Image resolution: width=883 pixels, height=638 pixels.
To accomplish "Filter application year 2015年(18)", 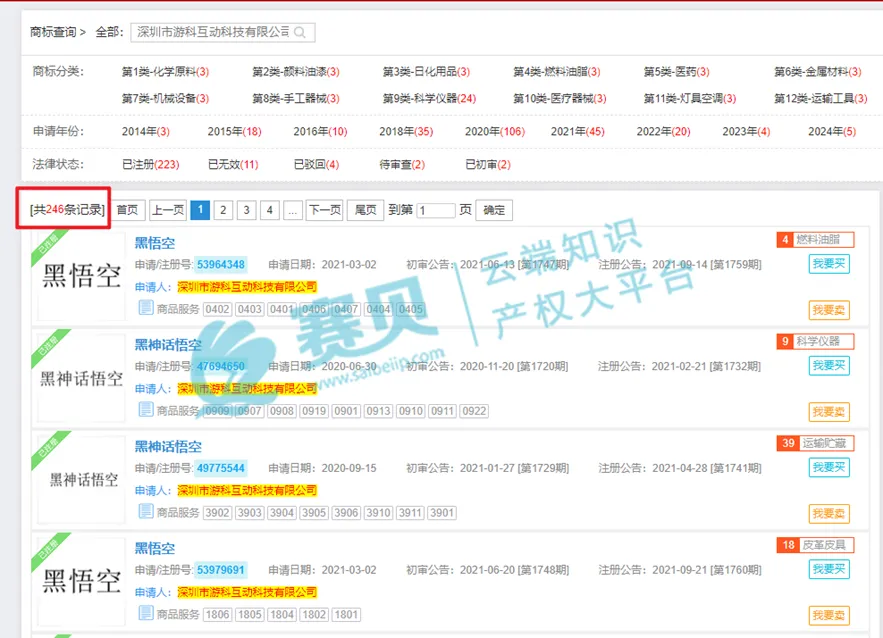I will (x=234, y=131).
